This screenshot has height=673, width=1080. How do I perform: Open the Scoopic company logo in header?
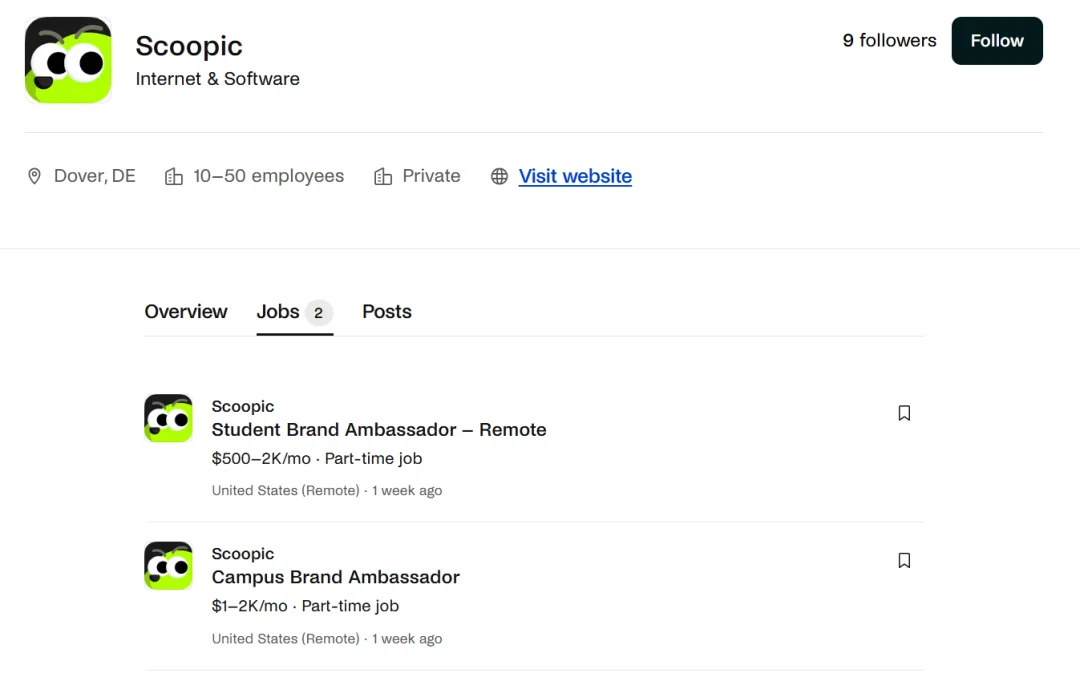click(x=68, y=60)
